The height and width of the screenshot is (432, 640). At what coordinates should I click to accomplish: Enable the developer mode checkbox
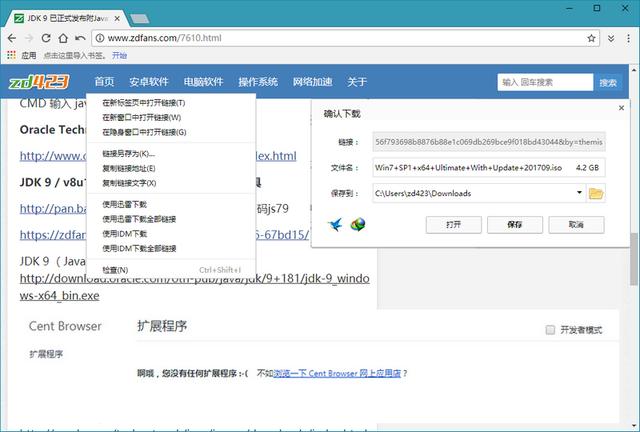(x=550, y=330)
